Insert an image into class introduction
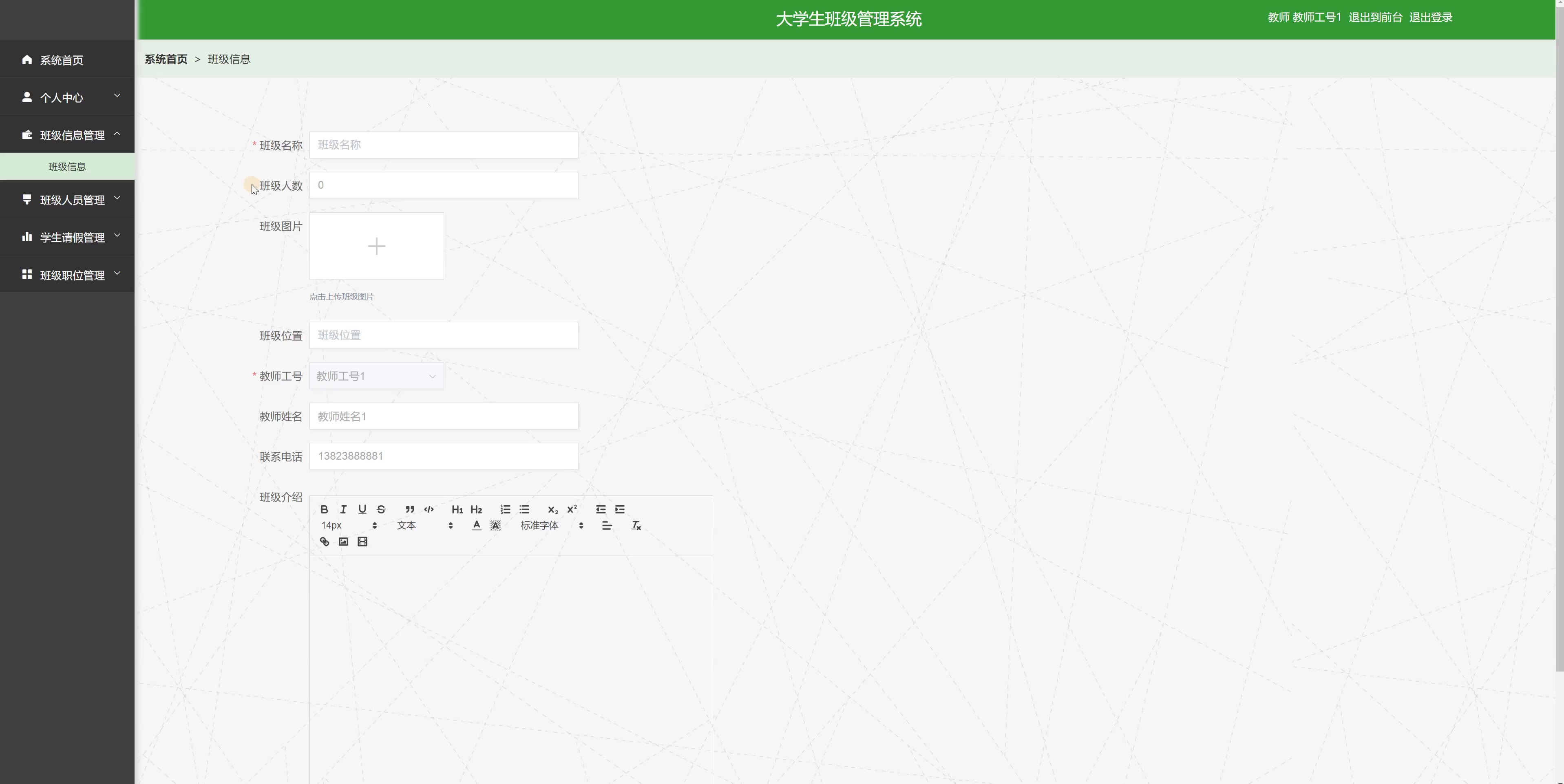Screen dimensions: 1564x784 click(344, 542)
